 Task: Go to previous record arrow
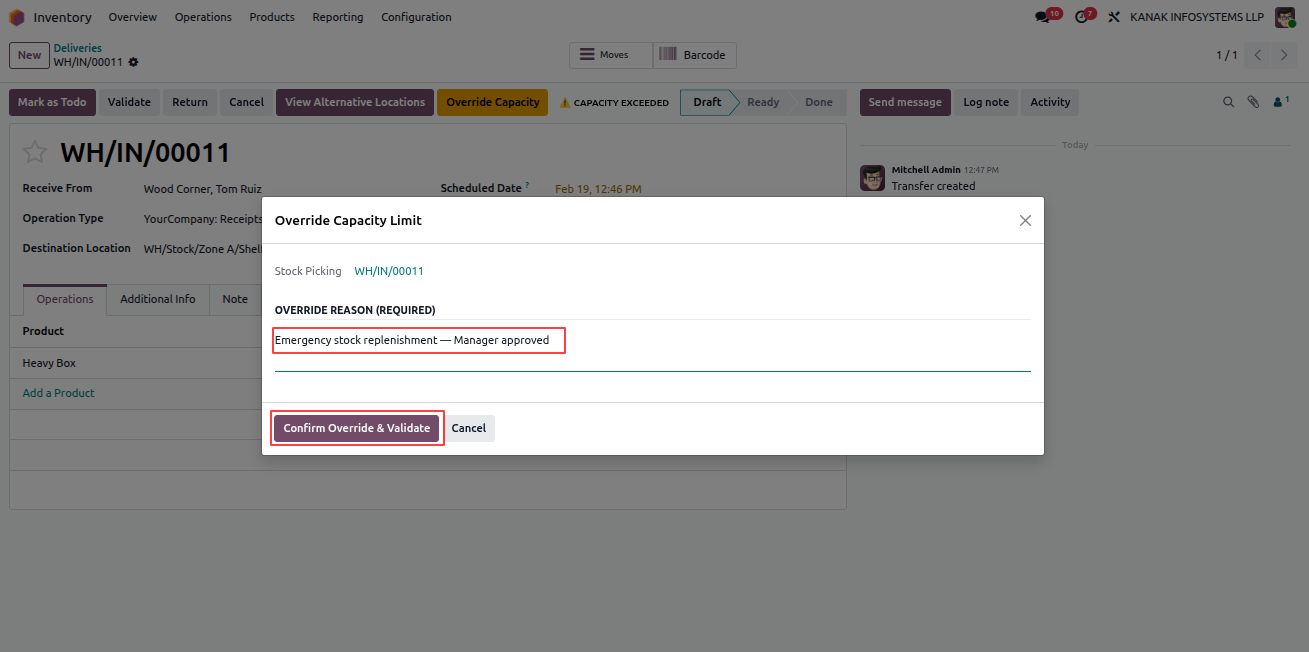click(1258, 55)
